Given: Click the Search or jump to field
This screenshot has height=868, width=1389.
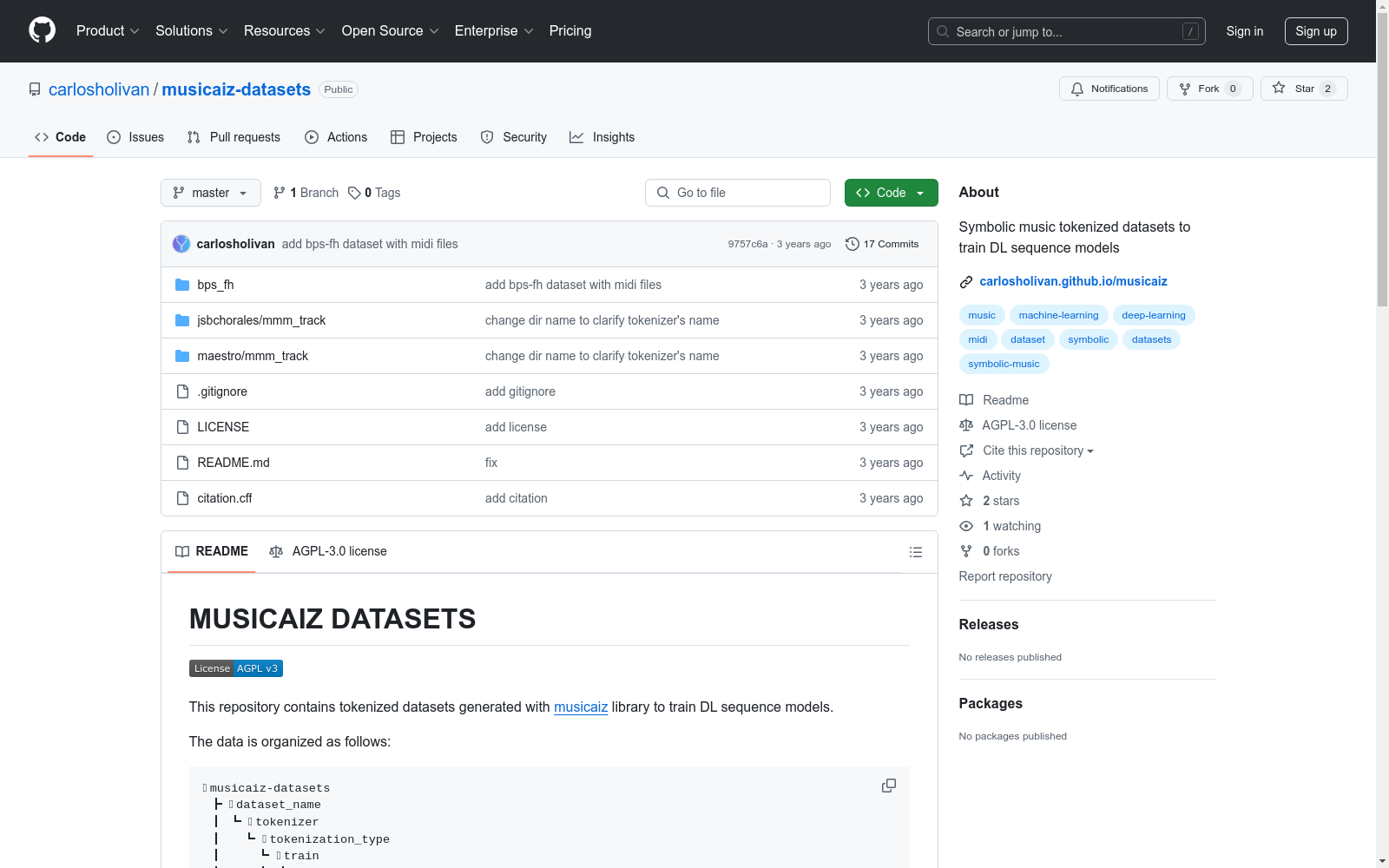Looking at the screenshot, I should click(x=1067, y=31).
